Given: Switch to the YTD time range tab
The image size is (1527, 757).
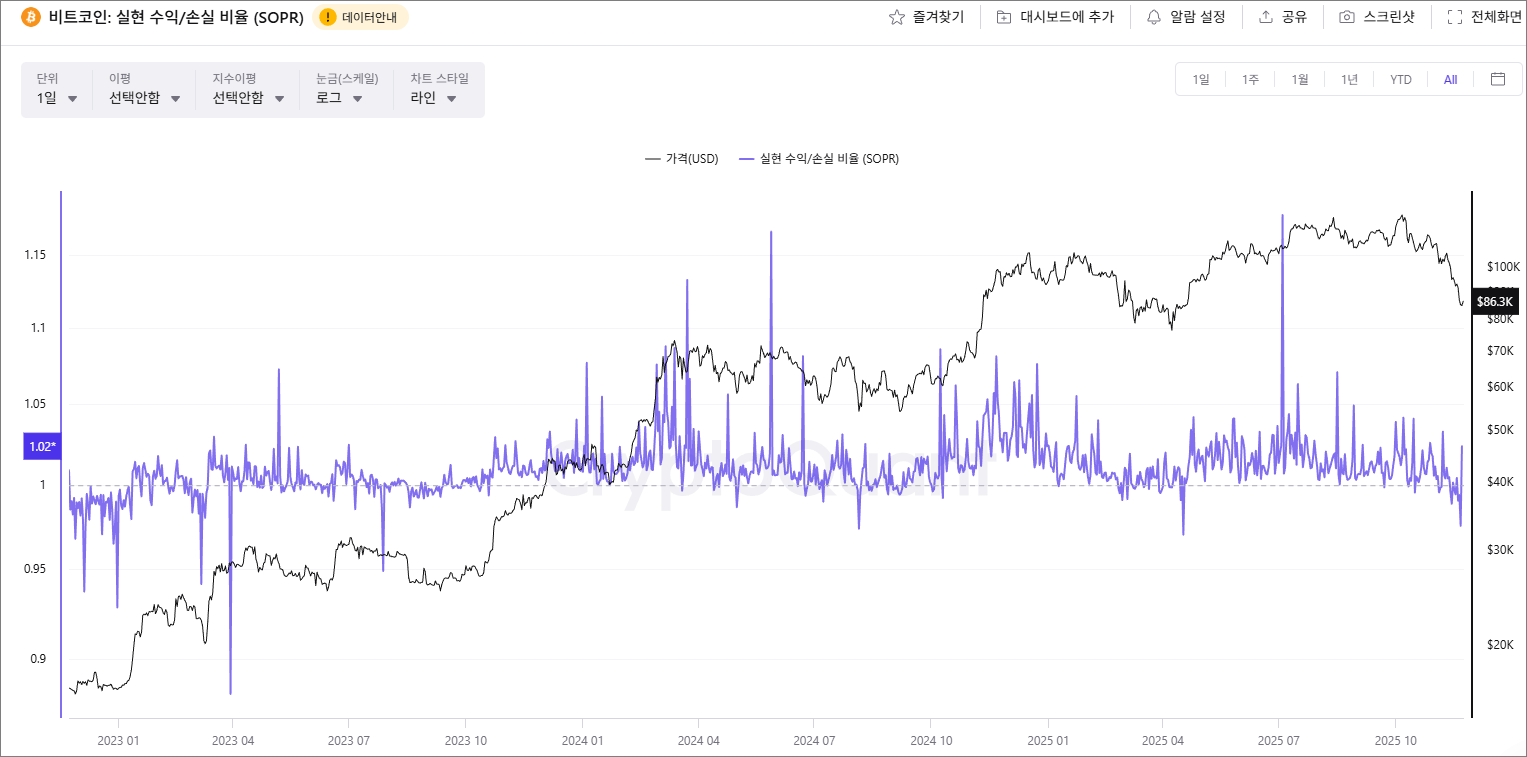Looking at the screenshot, I should (x=1399, y=79).
